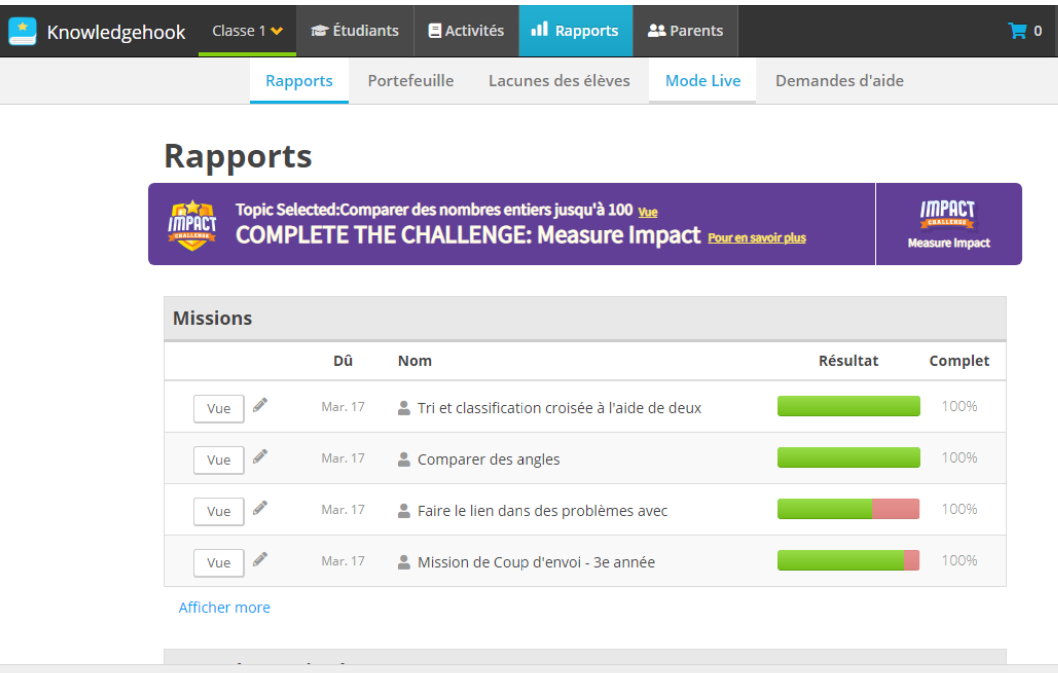This screenshot has height=673, width=1058.
Task: Click Vue button for Faire le lien
Action: [219, 512]
